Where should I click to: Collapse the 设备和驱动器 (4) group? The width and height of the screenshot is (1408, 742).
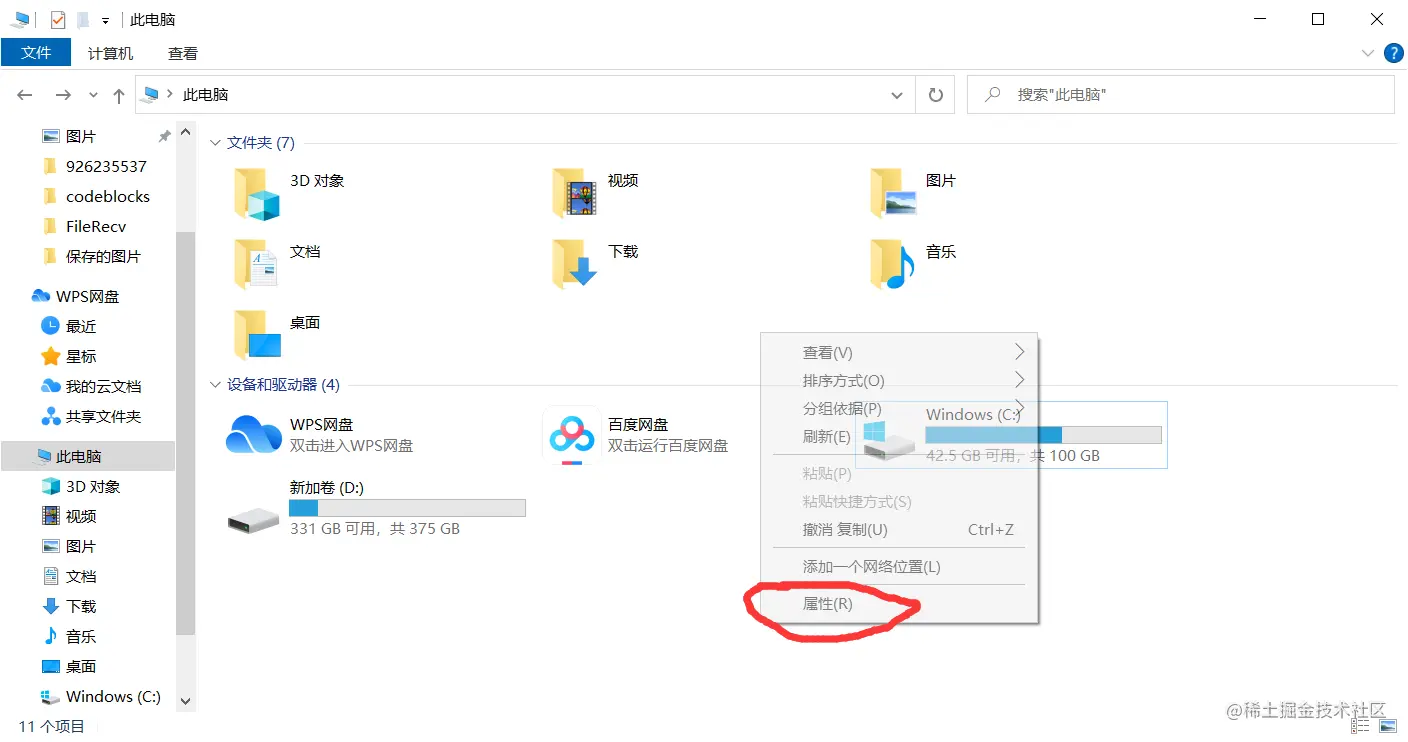pyautogui.click(x=215, y=384)
